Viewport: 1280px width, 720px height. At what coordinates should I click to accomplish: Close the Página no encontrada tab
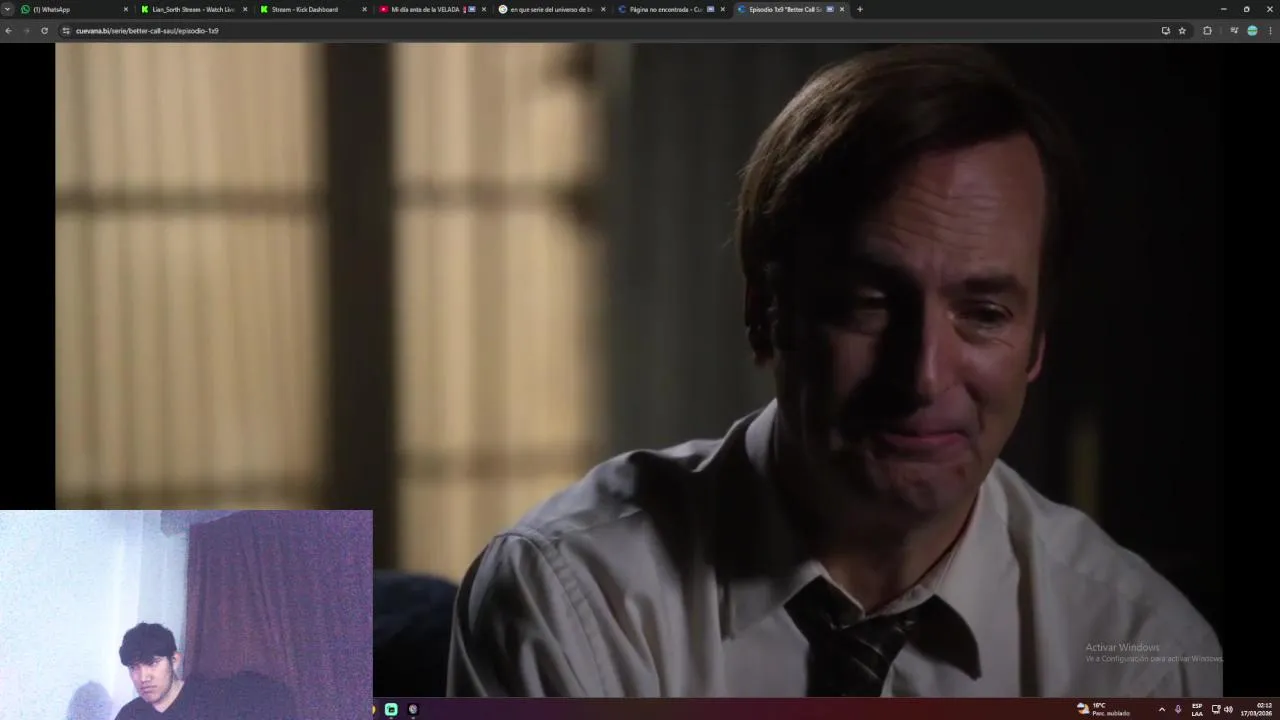click(722, 9)
